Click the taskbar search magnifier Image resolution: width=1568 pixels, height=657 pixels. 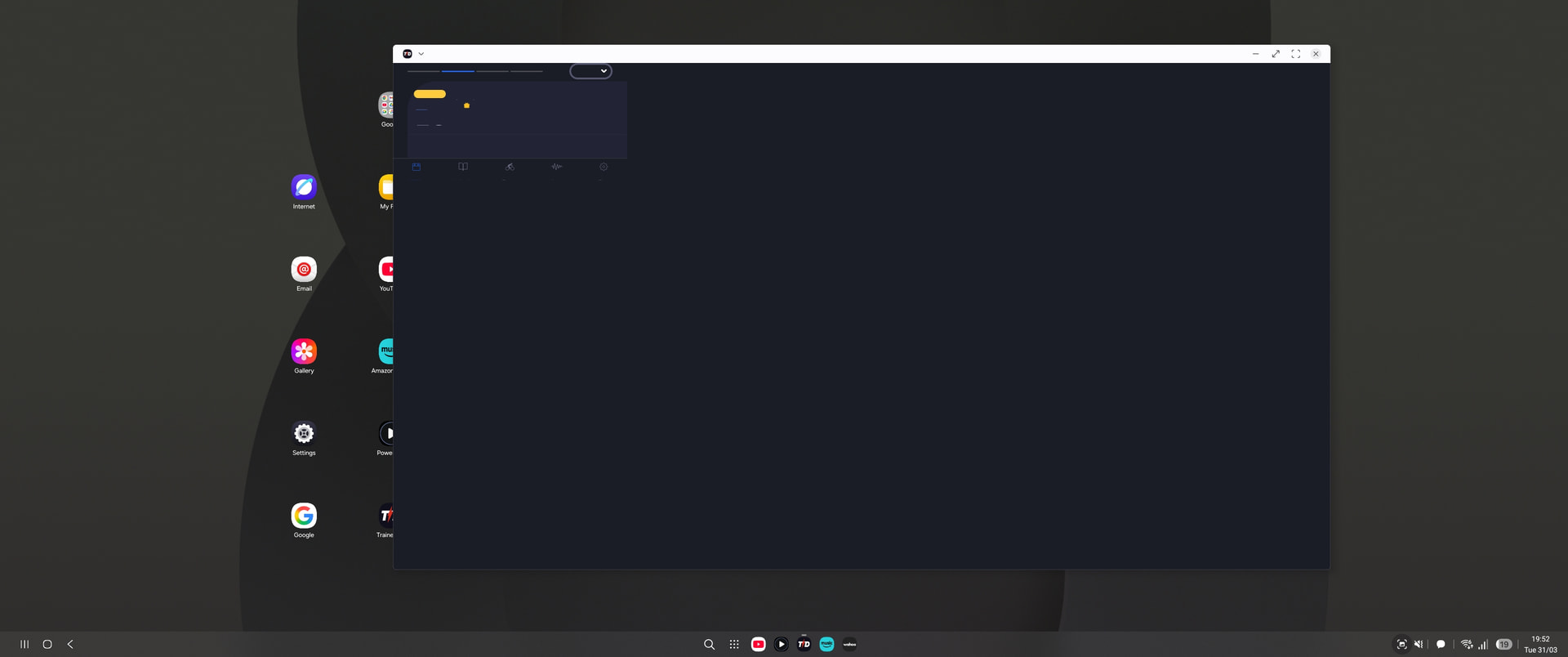[709, 644]
